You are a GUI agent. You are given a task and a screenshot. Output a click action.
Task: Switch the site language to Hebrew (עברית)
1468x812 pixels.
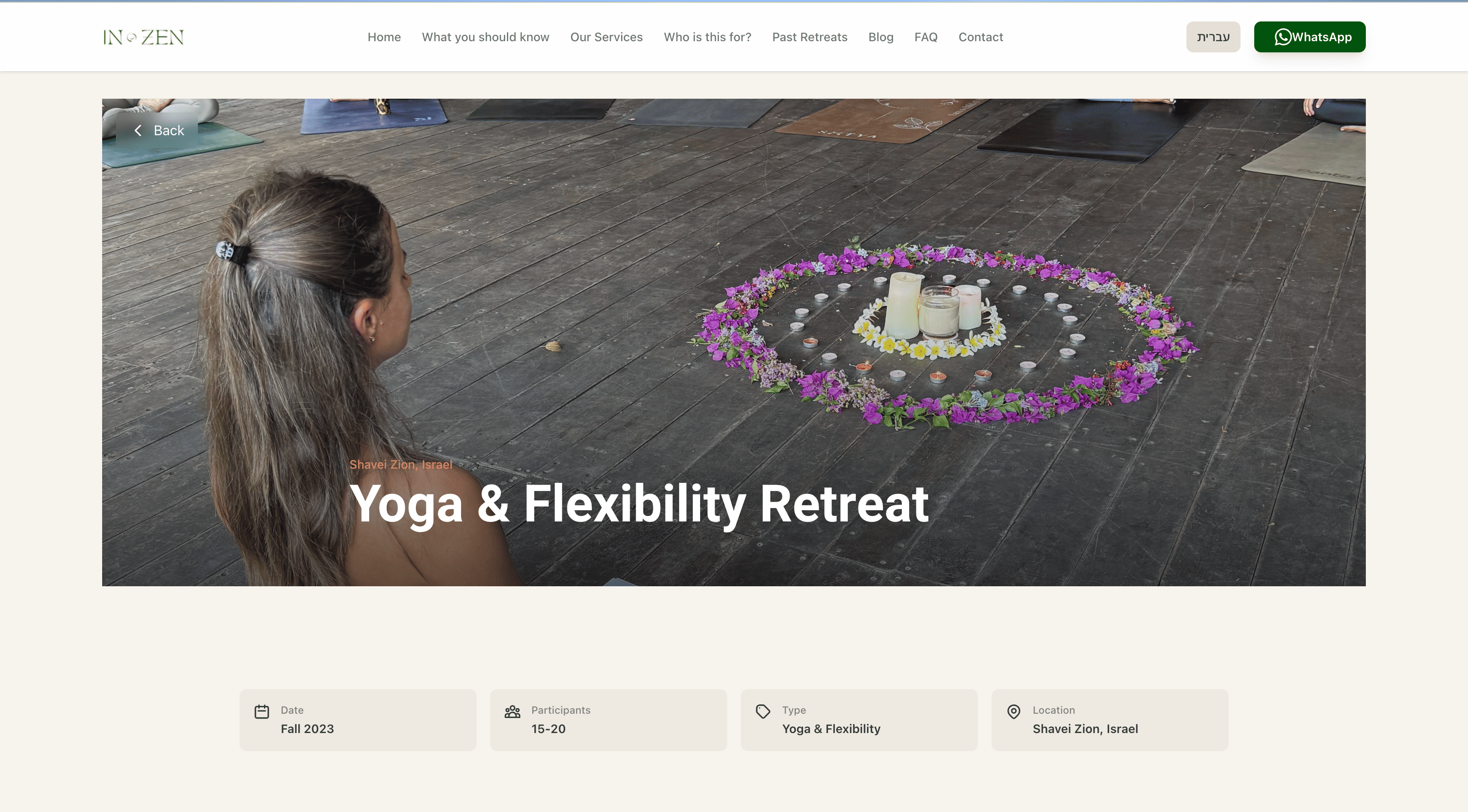point(1213,37)
